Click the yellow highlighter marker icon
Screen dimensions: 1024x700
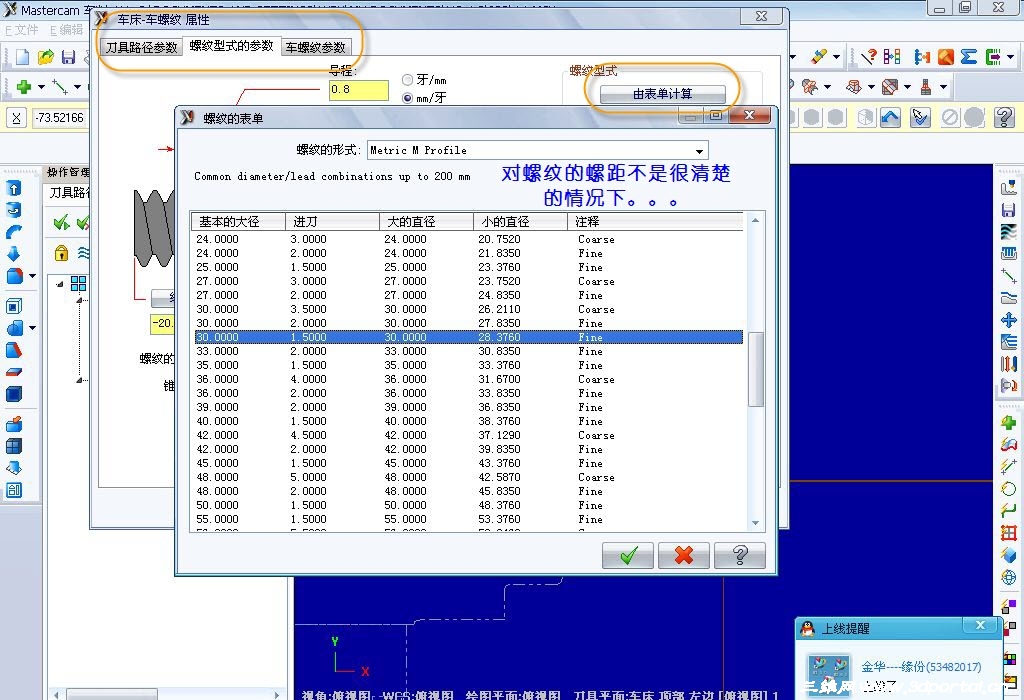coord(819,57)
